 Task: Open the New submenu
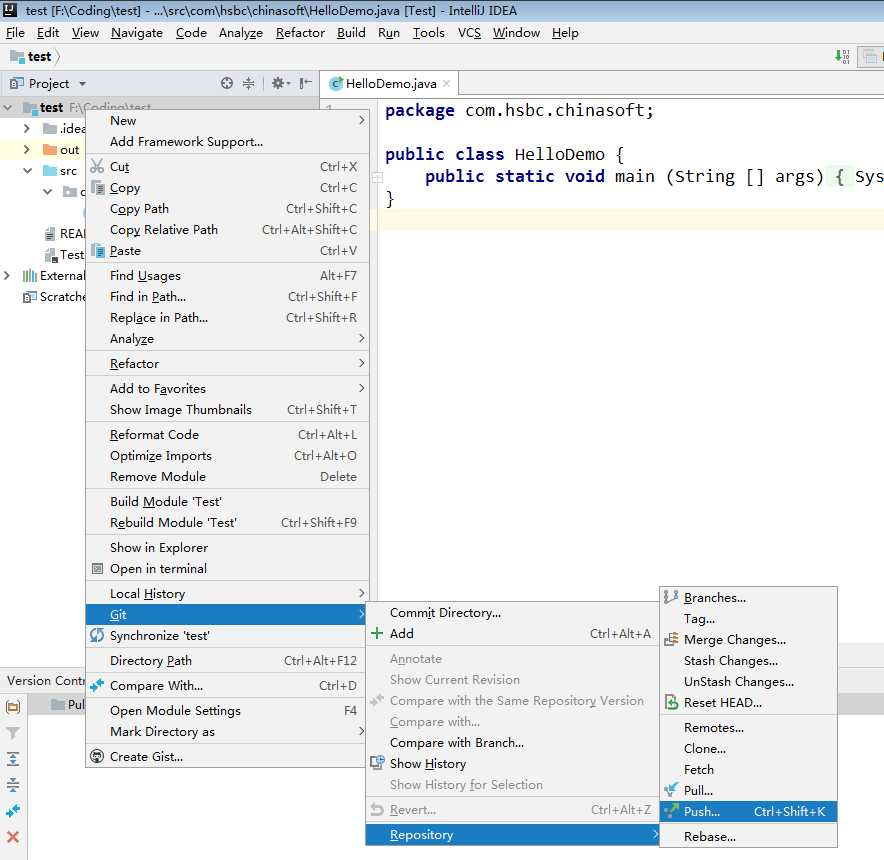tap(227, 120)
